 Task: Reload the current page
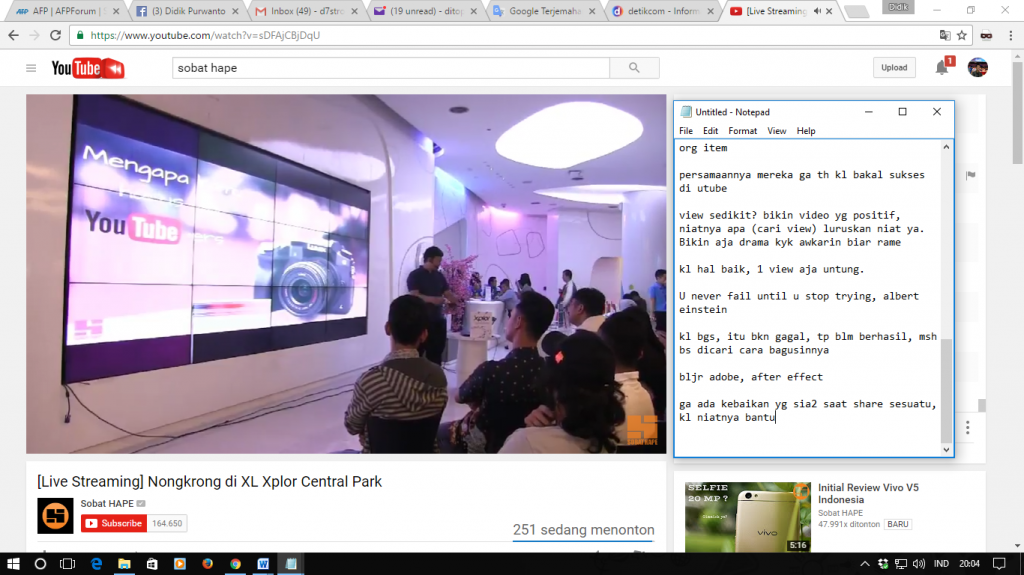tap(56, 35)
